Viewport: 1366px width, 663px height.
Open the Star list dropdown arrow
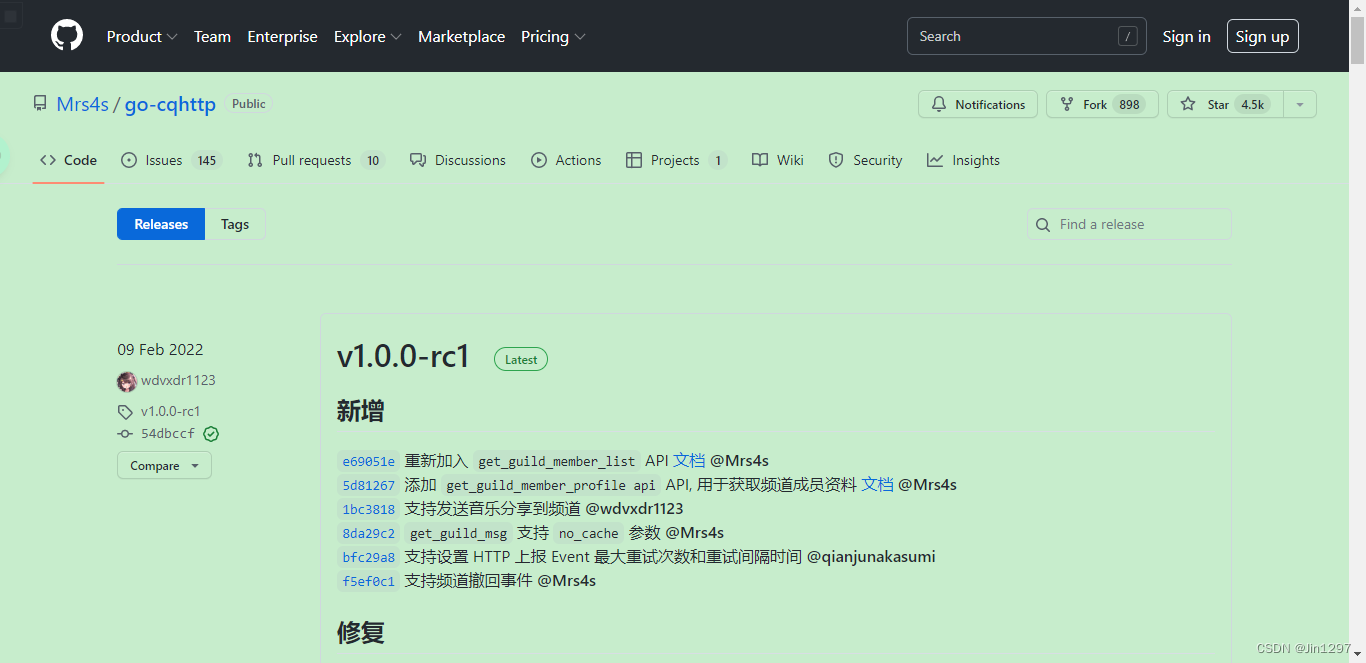pyautogui.click(x=1300, y=104)
